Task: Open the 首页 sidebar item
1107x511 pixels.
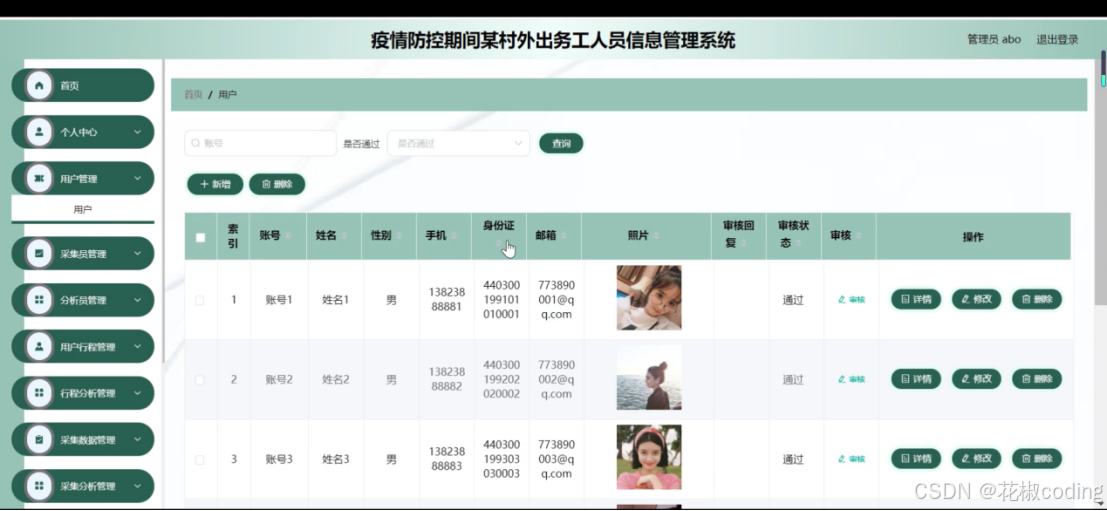Action: click(83, 85)
